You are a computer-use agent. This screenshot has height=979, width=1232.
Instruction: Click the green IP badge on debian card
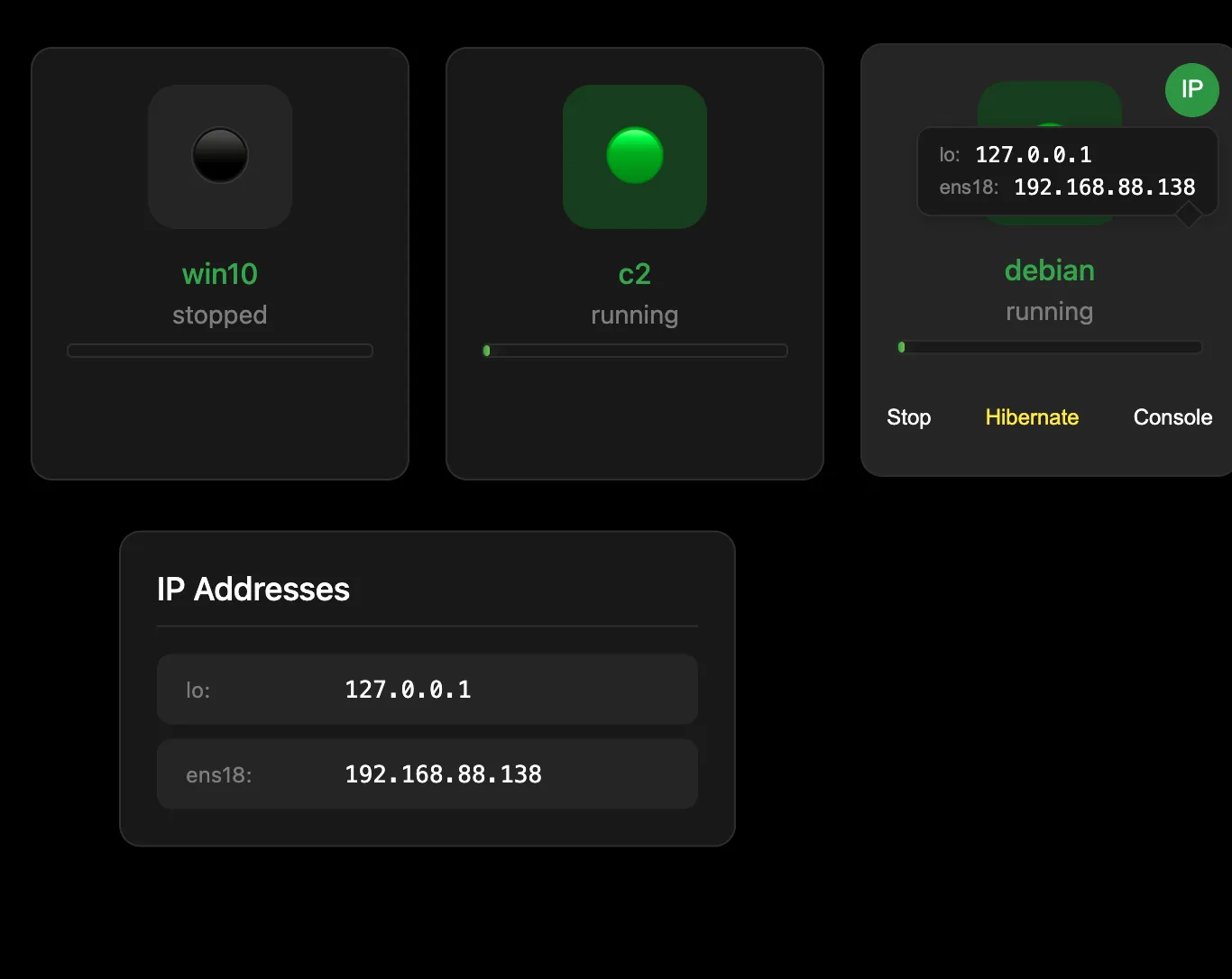coord(1191,90)
